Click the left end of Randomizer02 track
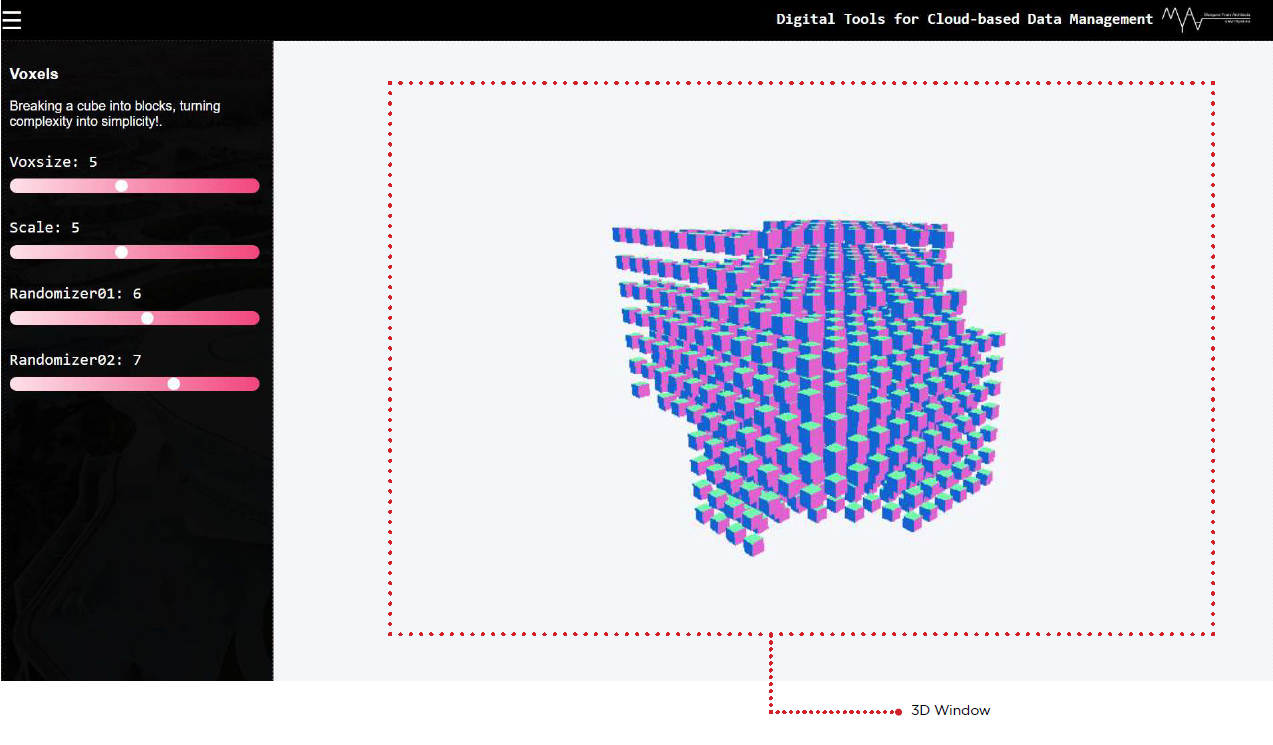 (14, 384)
